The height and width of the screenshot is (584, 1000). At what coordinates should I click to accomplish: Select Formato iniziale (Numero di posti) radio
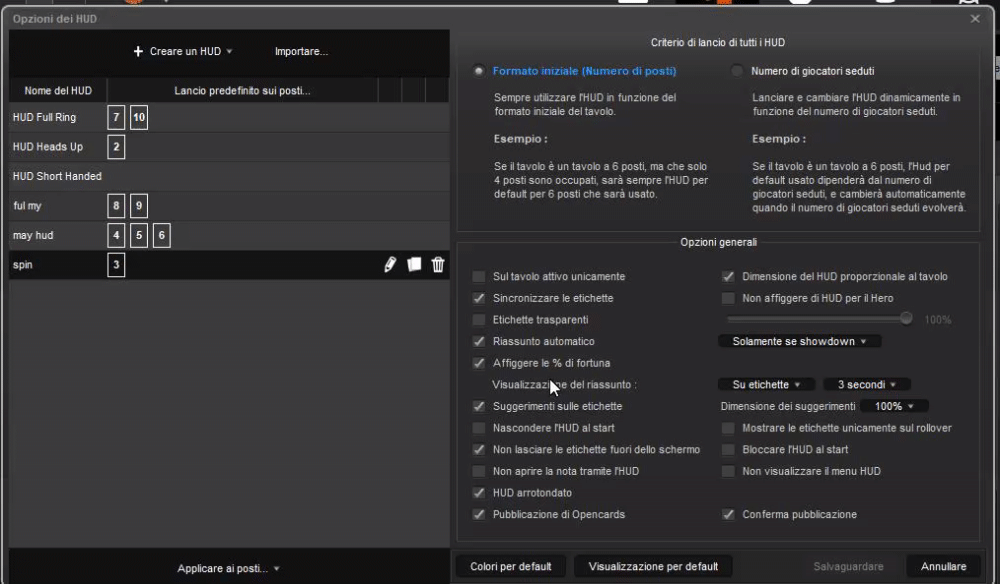(478, 71)
